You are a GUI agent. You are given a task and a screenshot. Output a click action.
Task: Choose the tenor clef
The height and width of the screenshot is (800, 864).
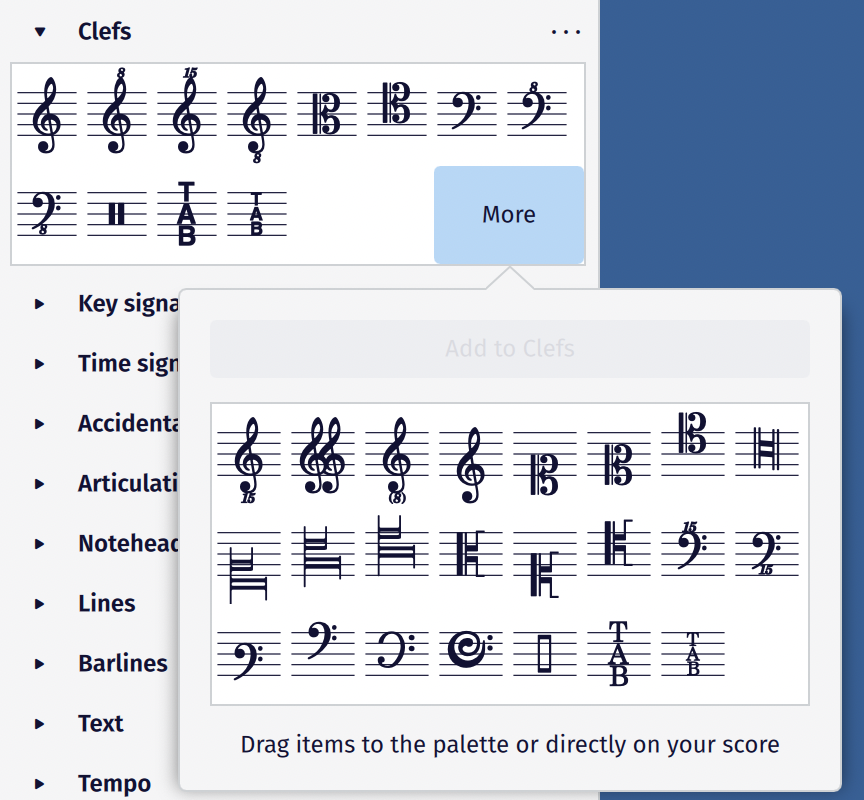(396, 110)
